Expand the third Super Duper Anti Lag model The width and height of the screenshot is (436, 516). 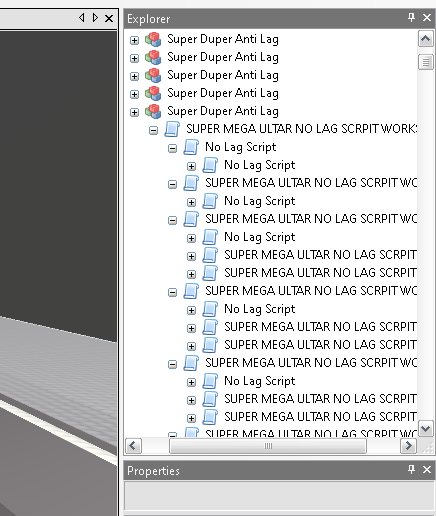[x=134, y=76]
